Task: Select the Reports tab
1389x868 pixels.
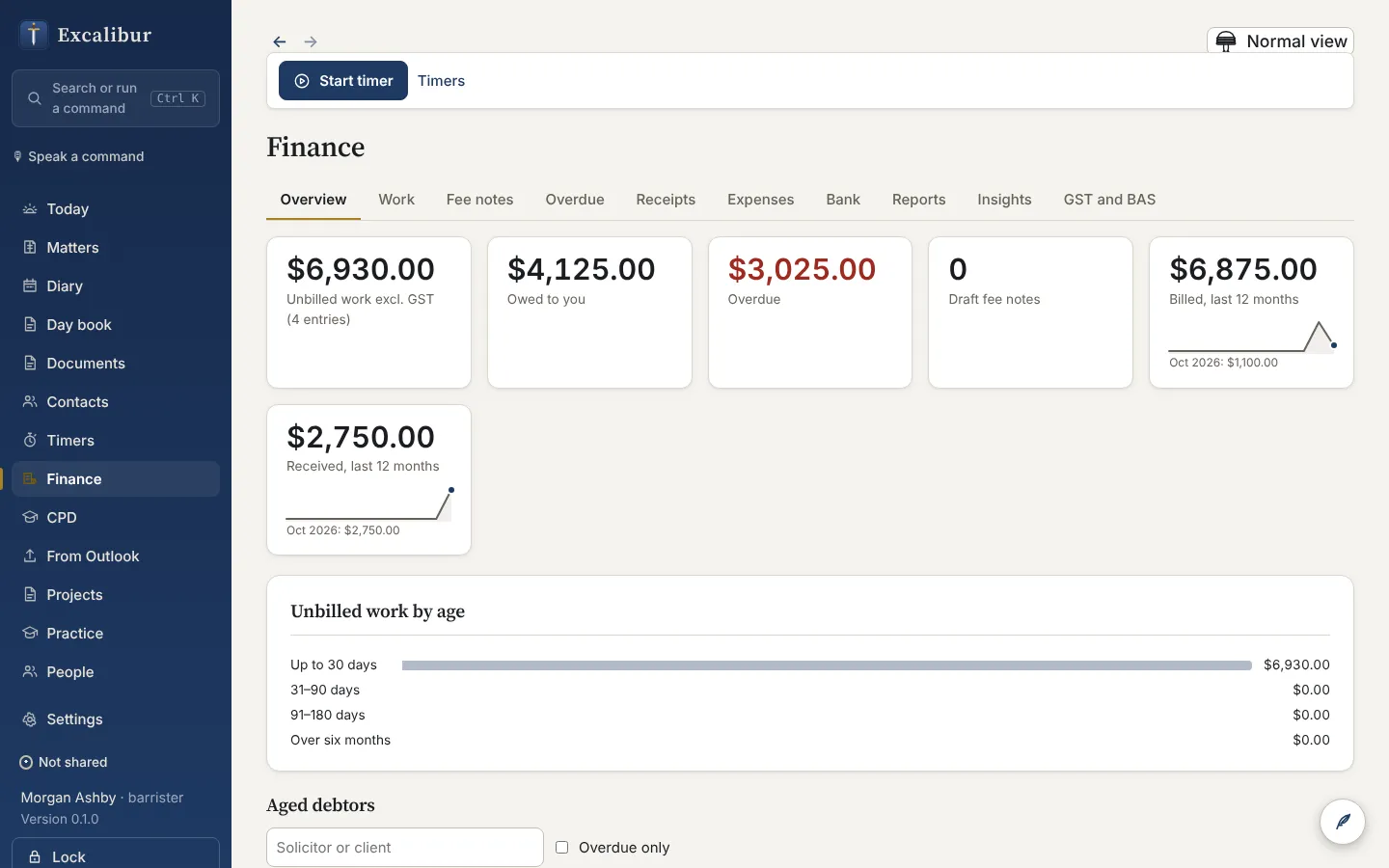Action: (918, 200)
